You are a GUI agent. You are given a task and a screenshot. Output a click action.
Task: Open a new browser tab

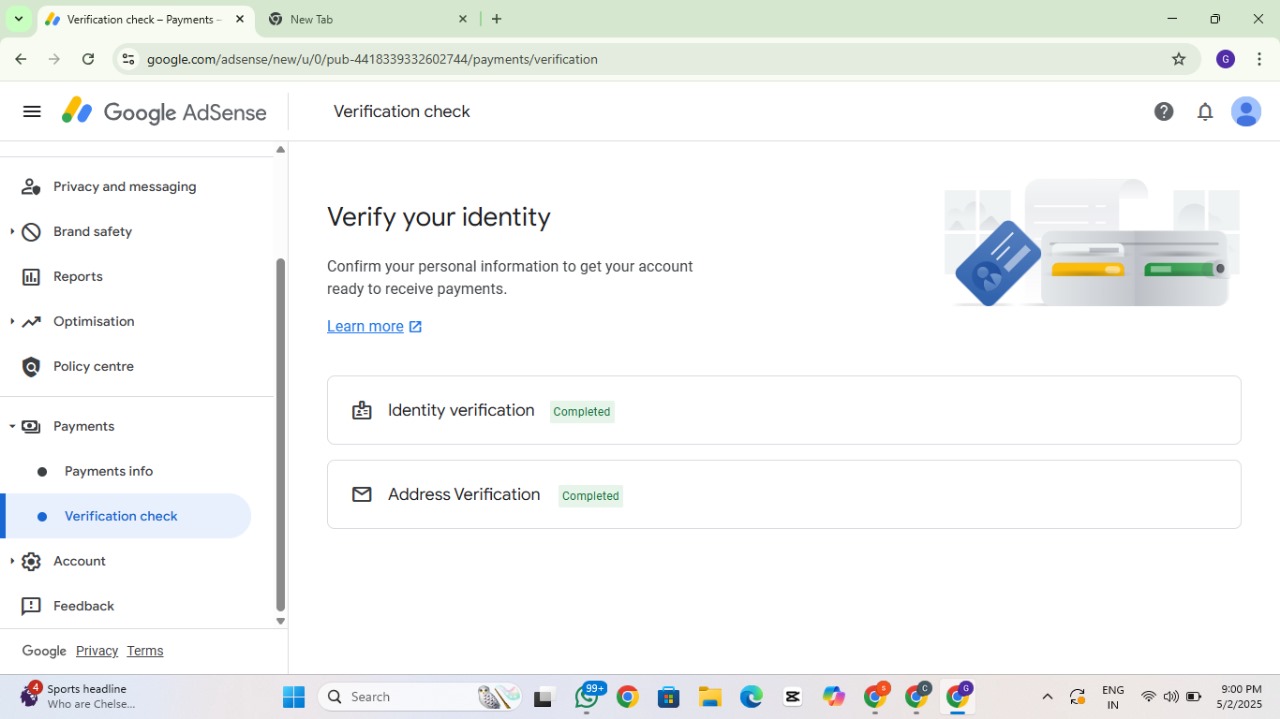tap(497, 19)
